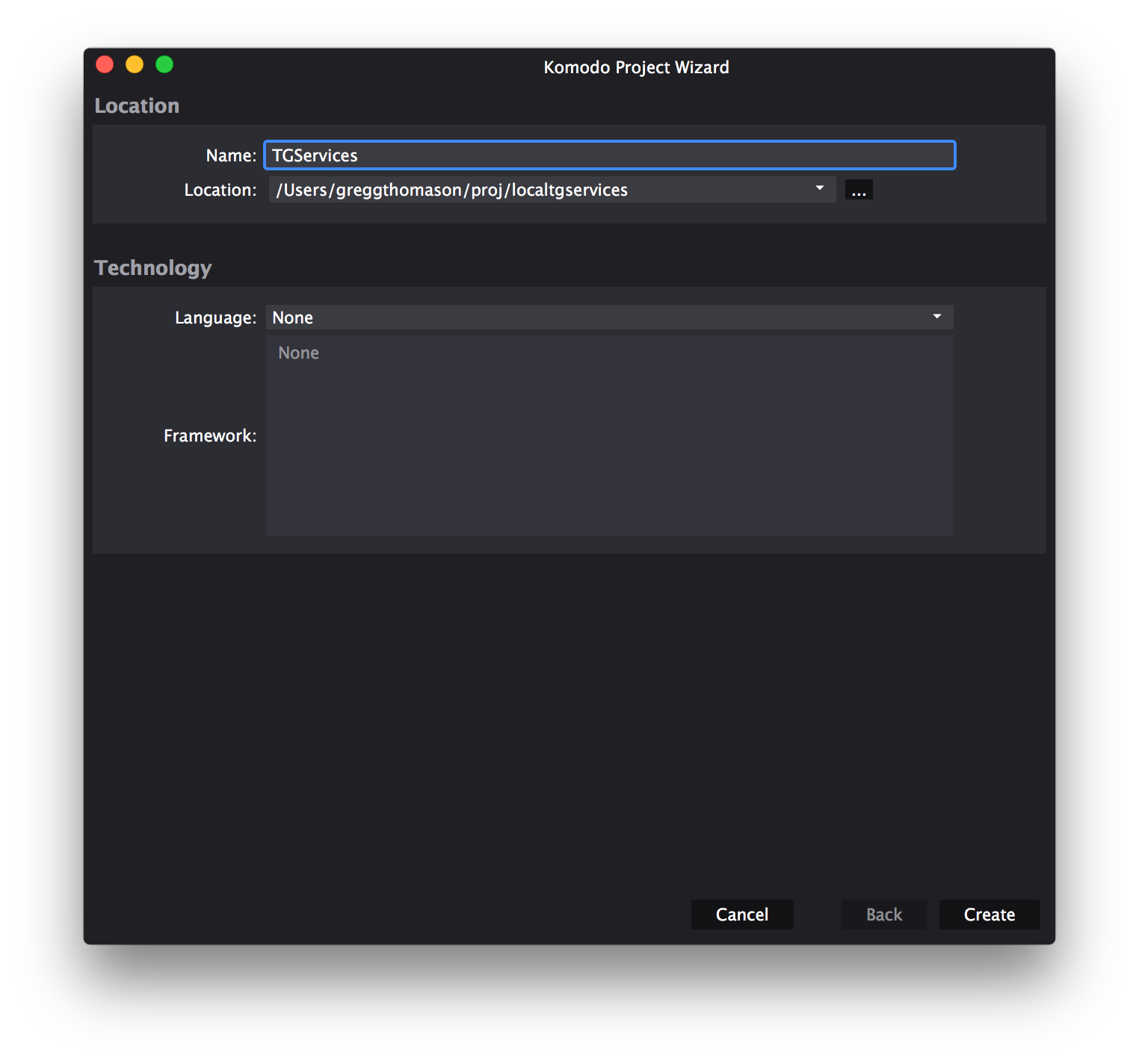Close the Komodo Project Wizard window
Image resolution: width=1139 pixels, height=1064 pixels.
point(105,65)
